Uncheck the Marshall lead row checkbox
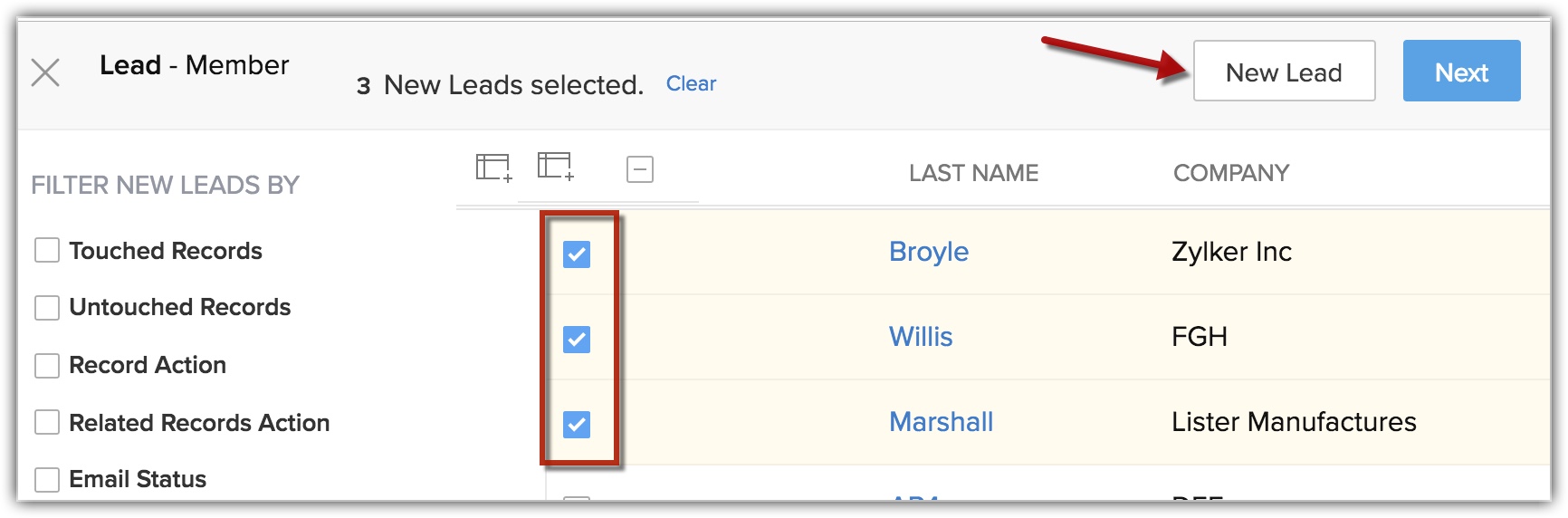This screenshot has width=1568, height=518. click(577, 425)
